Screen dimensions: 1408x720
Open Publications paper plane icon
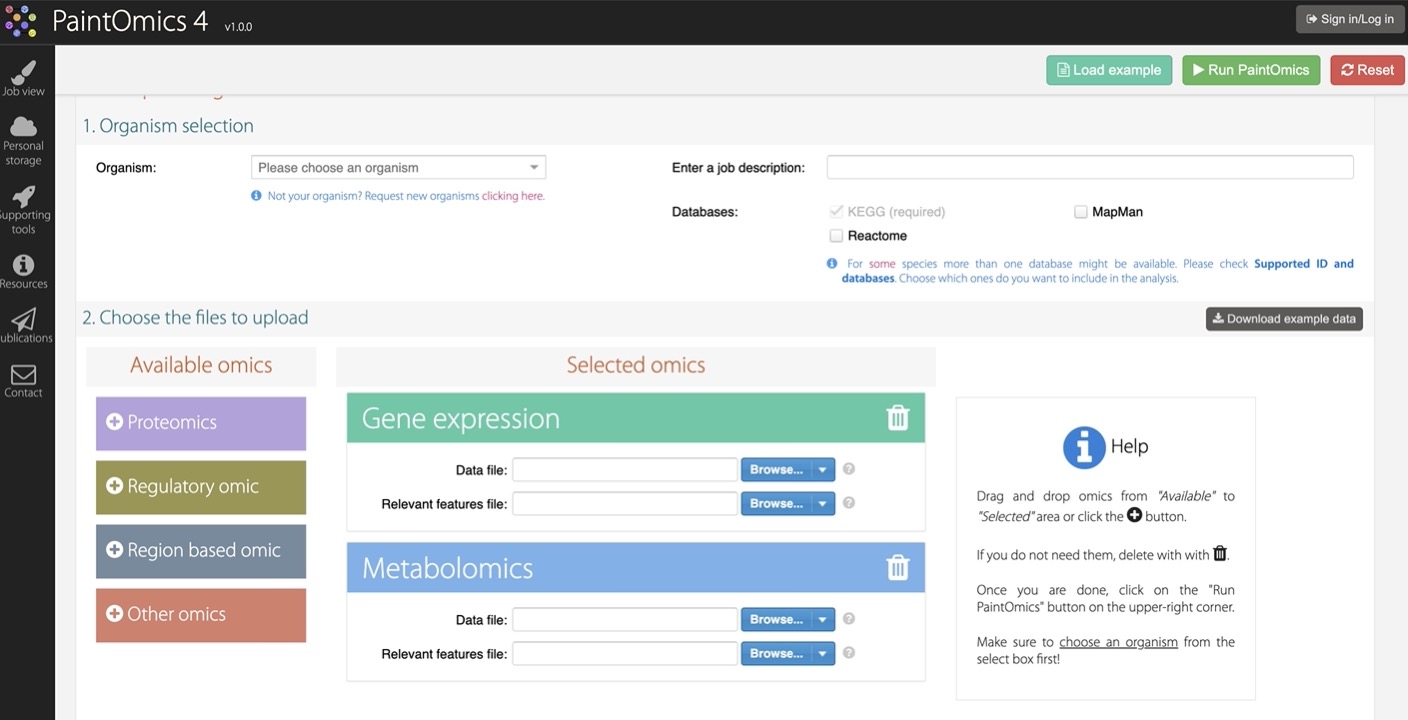[23, 319]
